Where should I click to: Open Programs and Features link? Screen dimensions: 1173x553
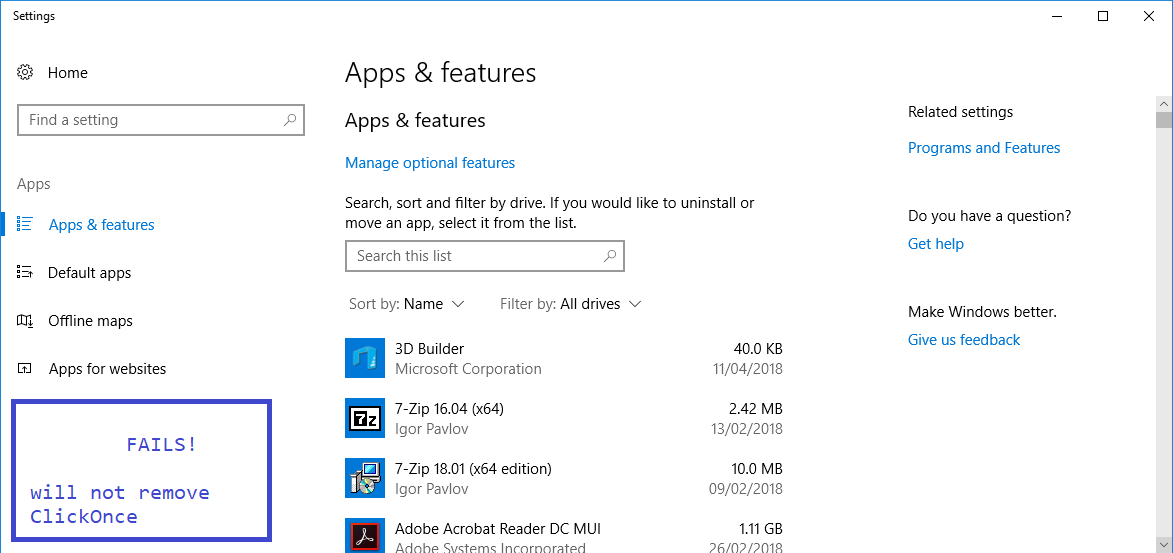click(984, 148)
